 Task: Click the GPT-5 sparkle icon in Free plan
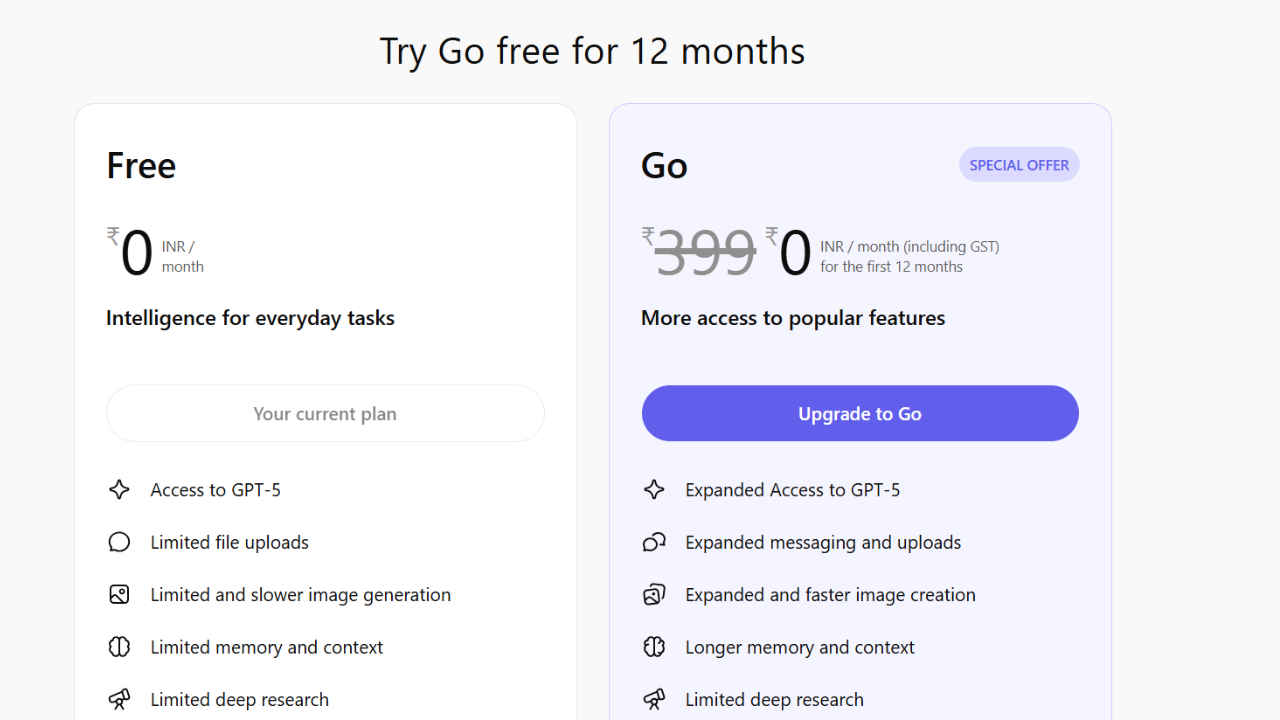click(119, 489)
